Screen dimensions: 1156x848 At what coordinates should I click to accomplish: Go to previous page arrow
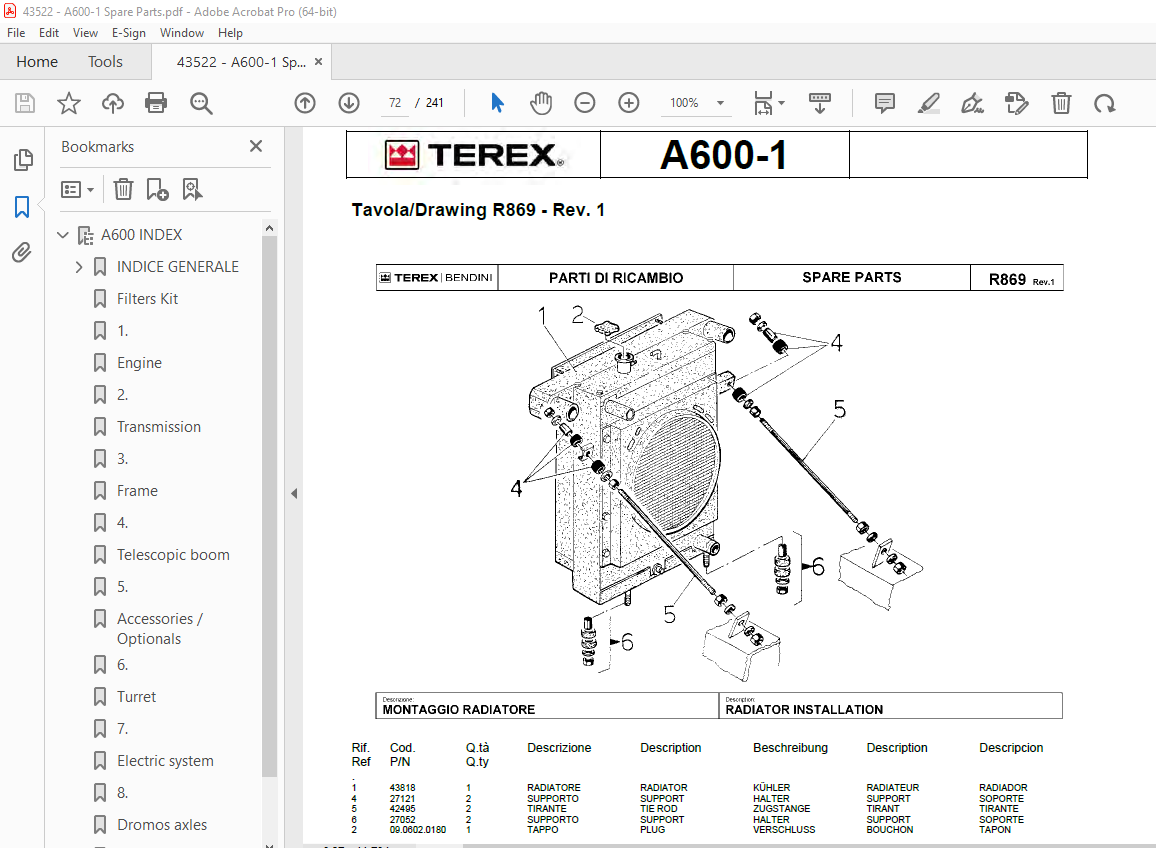click(x=304, y=103)
